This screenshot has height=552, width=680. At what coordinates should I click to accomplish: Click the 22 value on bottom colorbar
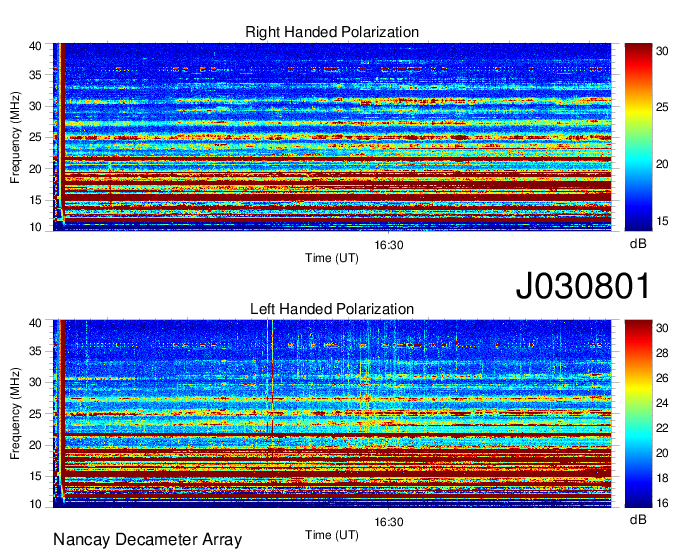tap(662, 428)
